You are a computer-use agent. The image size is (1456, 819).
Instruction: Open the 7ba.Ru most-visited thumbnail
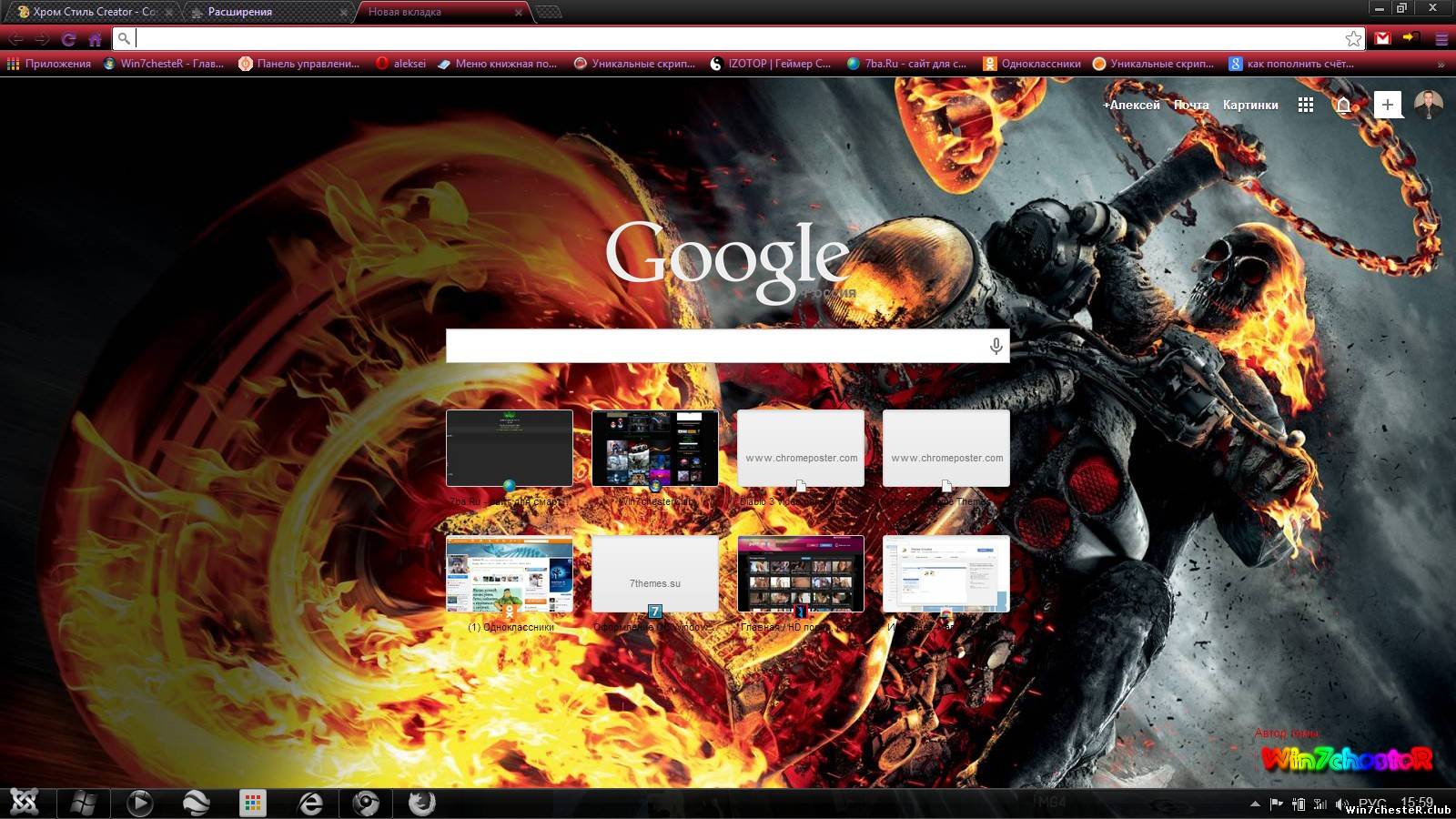click(510, 448)
